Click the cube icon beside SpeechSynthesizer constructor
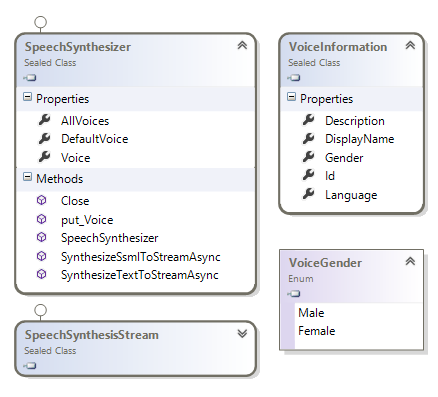 [x=41, y=237]
